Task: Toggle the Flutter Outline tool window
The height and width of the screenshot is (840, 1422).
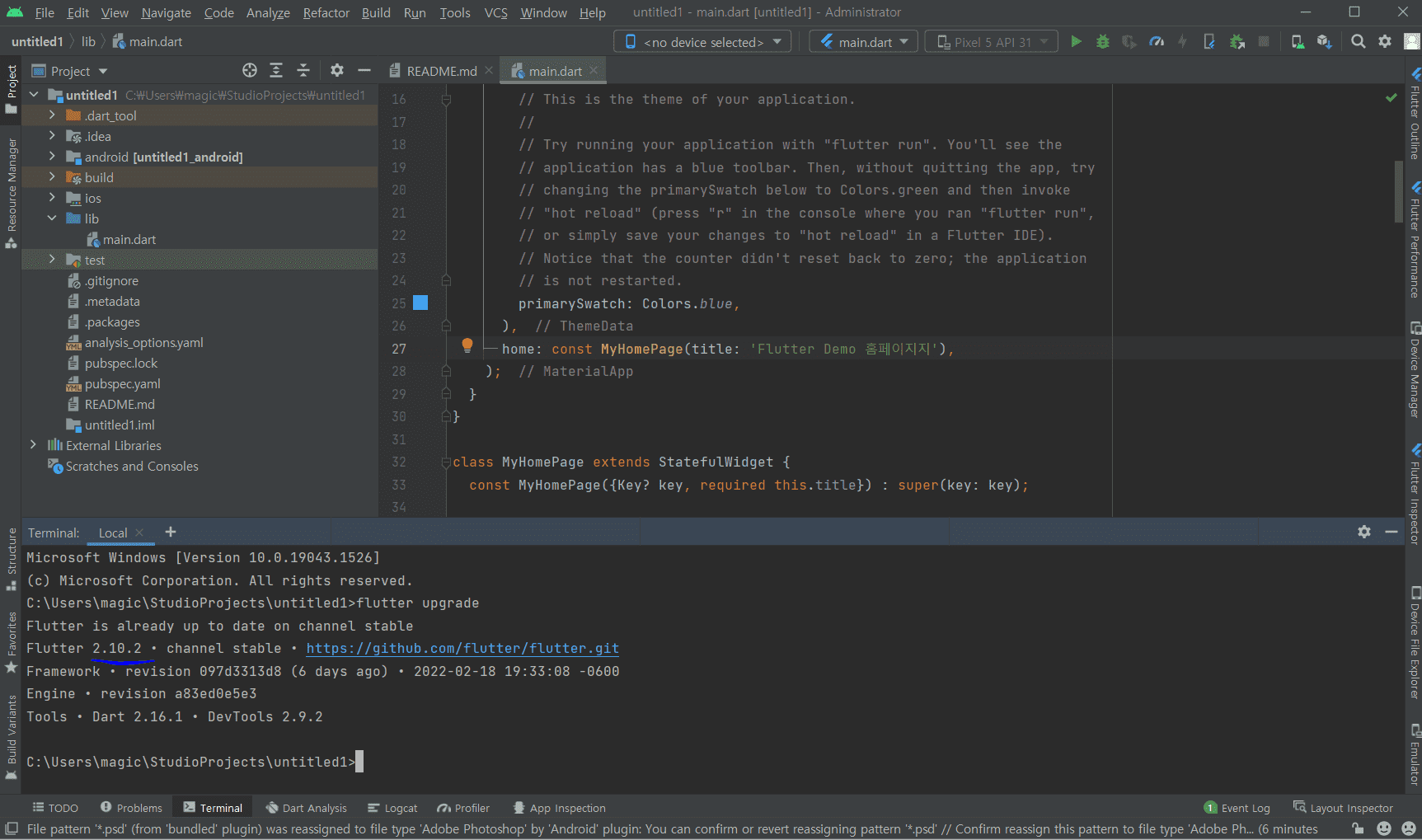Action: (1415, 115)
